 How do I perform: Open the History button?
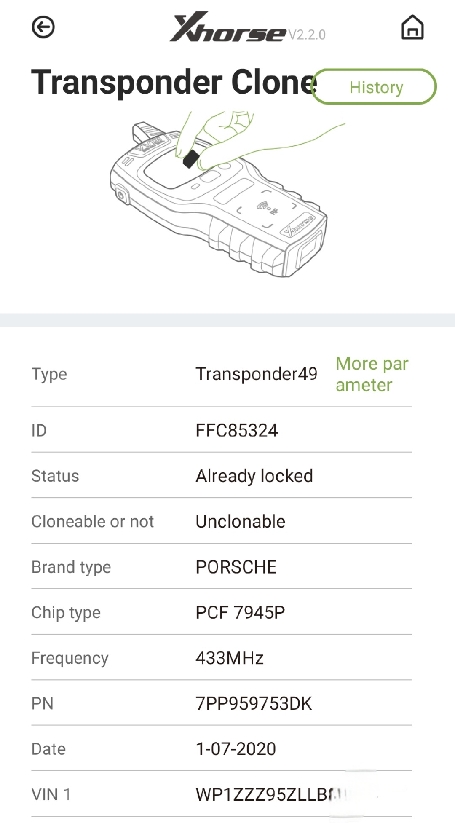(374, 87)
